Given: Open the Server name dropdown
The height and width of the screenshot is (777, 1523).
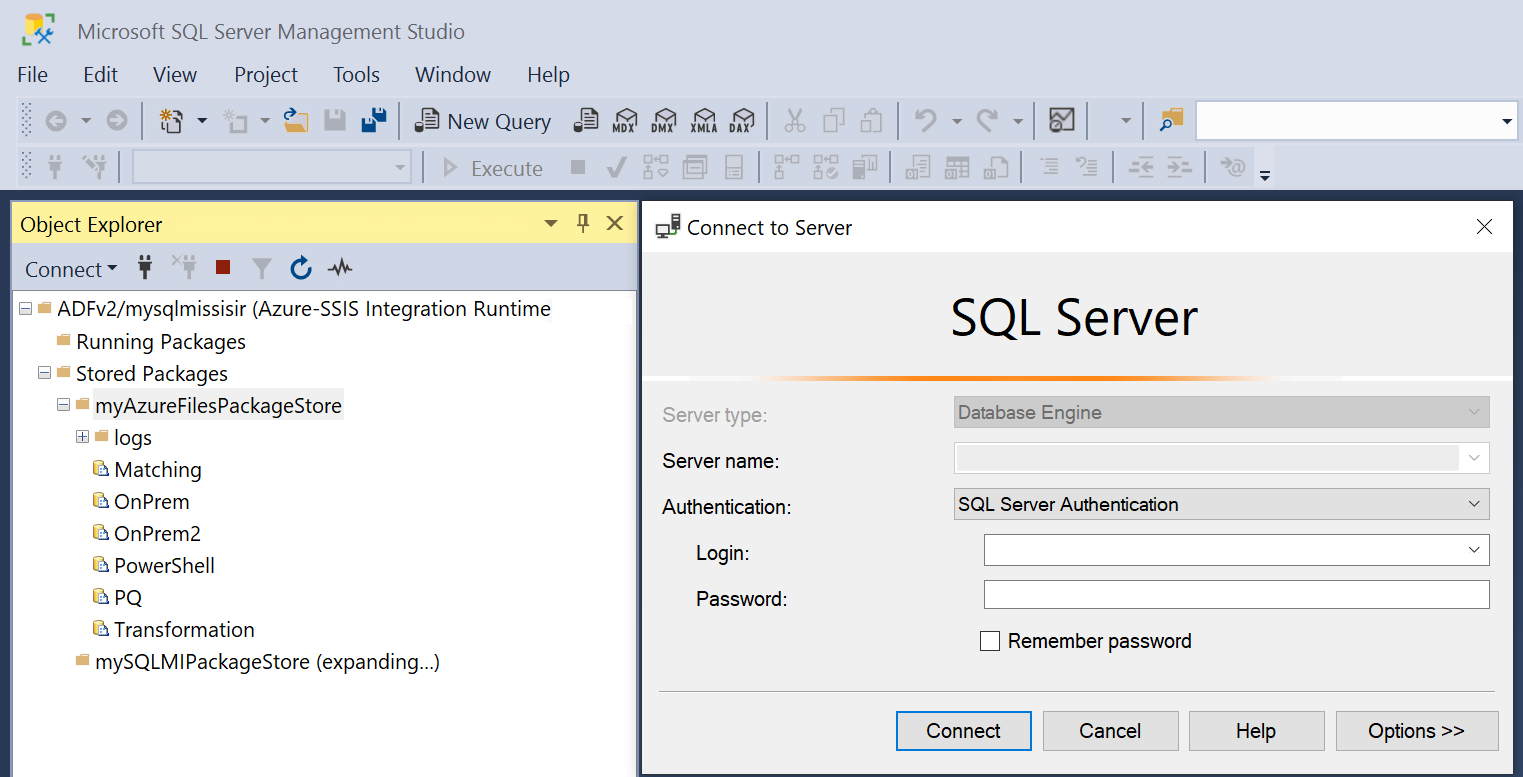Looking at the screenshot, I should point(1474,458).
